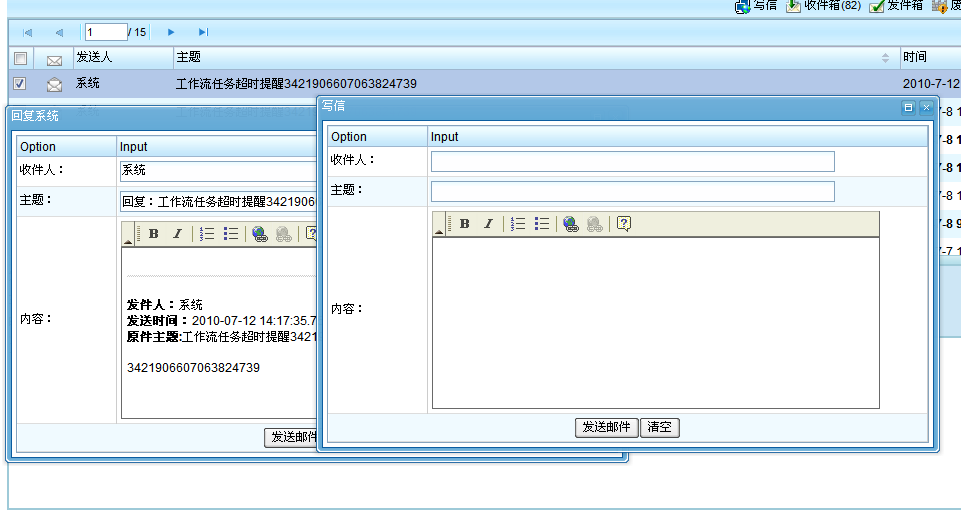Viewport: 961px width, 511px height.
Task: Click the grayed-out unlink icon in reply window editor
Action: (283, 234)
